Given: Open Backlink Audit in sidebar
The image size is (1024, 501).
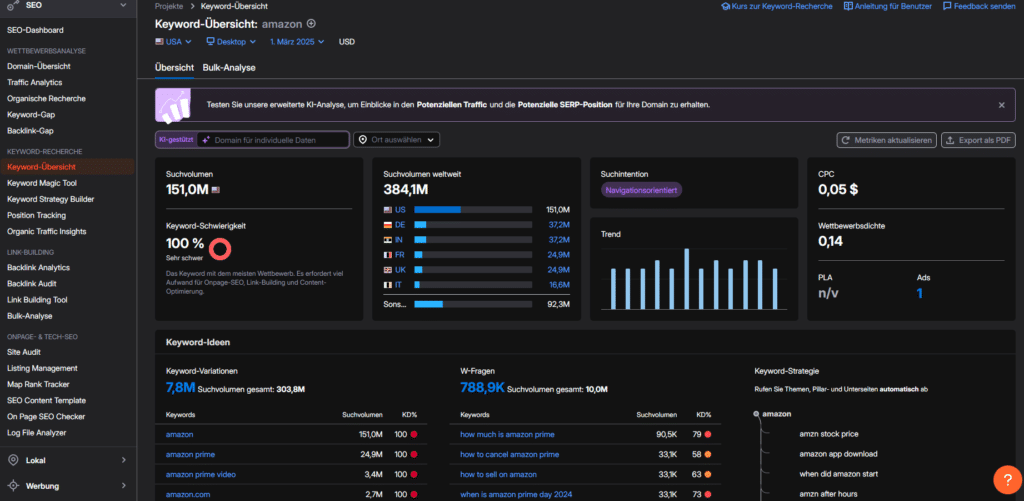Looking at the screenshot, I should click(31, 283).
